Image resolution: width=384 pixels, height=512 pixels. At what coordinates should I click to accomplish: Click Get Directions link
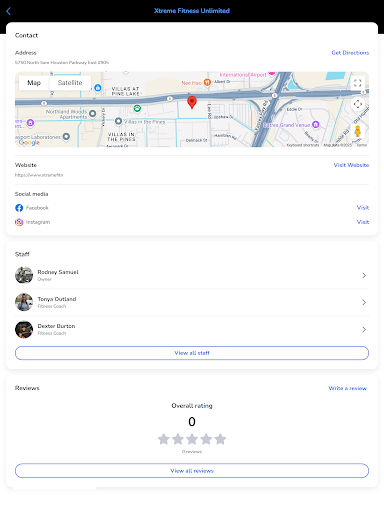[350, 53]
